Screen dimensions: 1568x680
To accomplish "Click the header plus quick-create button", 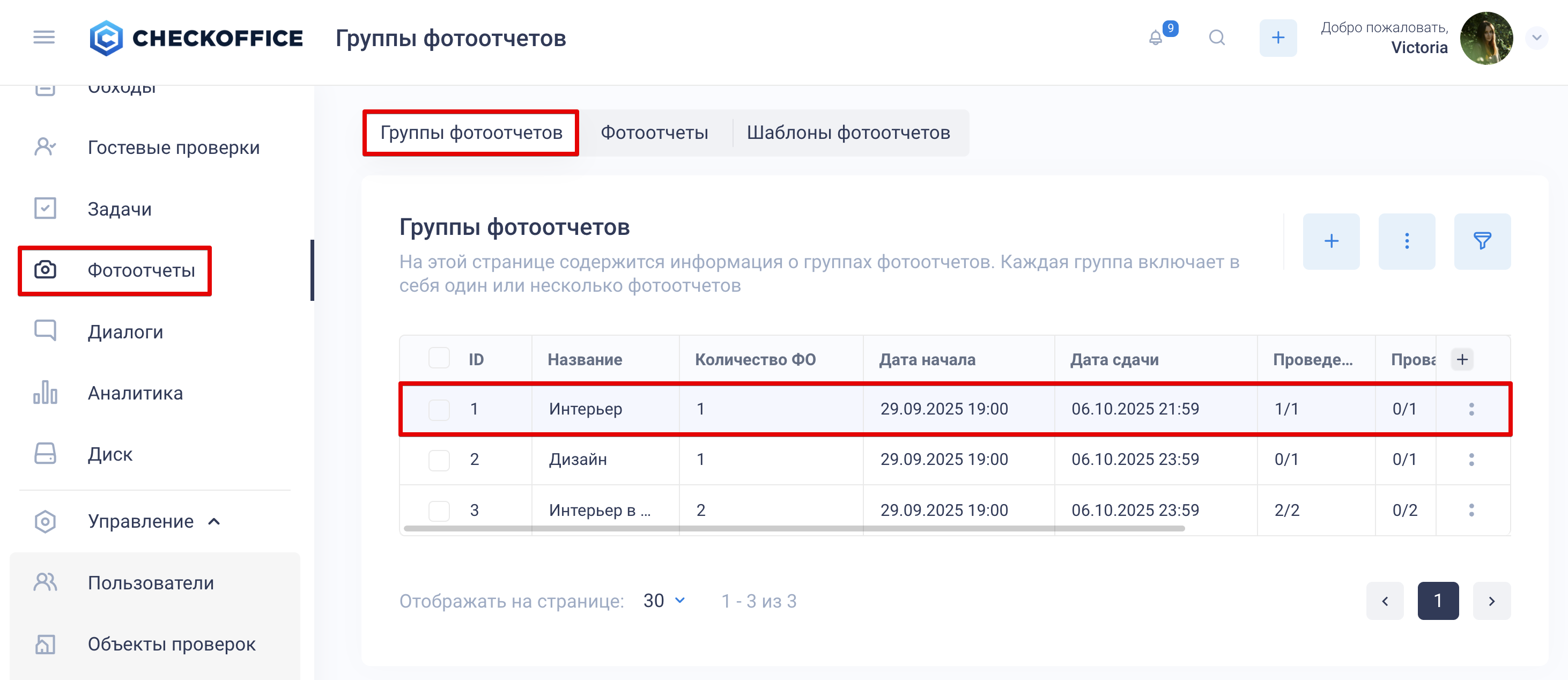I will coord(1278,38).
